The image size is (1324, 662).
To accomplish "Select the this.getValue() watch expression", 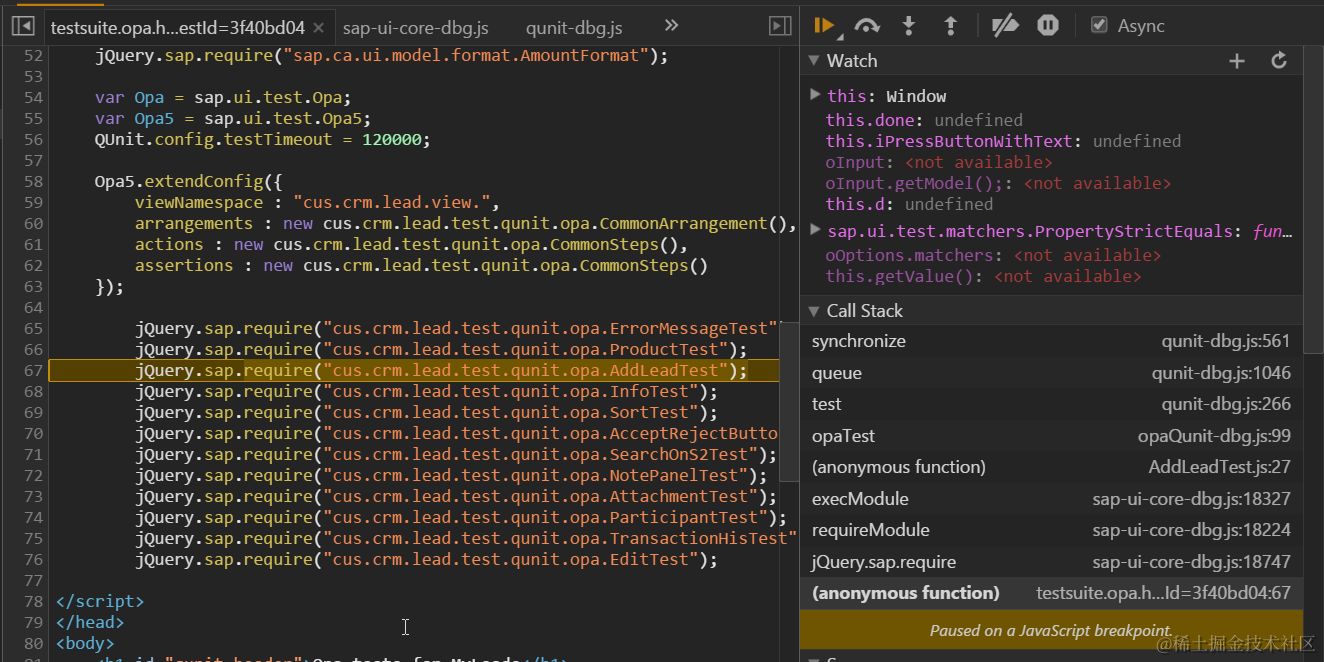I will point(983,276).
